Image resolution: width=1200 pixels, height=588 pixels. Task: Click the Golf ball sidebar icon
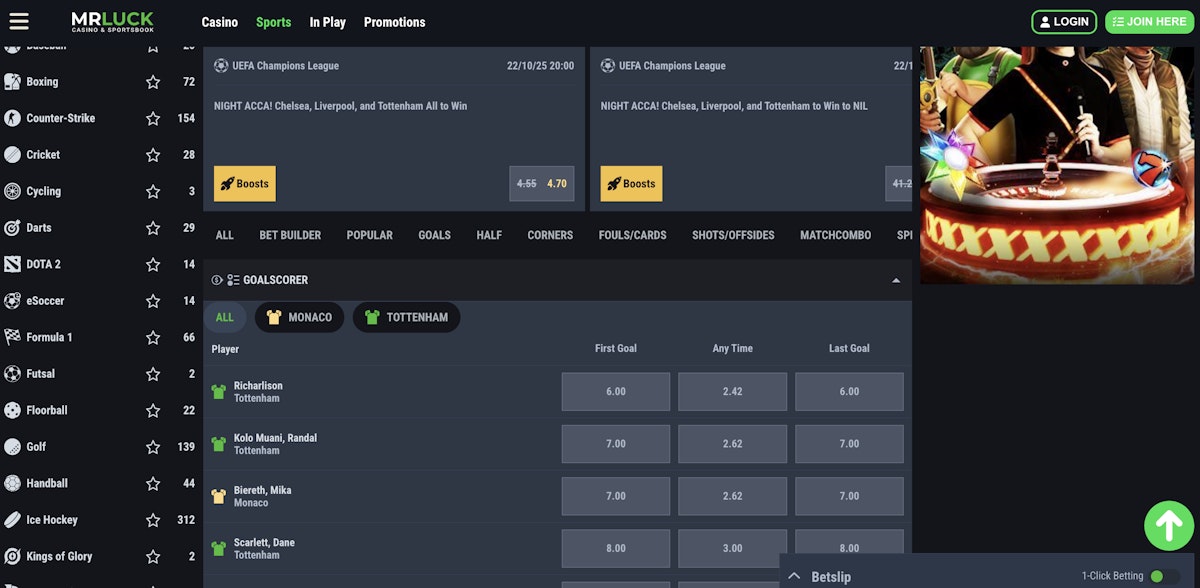click(12, 447)
